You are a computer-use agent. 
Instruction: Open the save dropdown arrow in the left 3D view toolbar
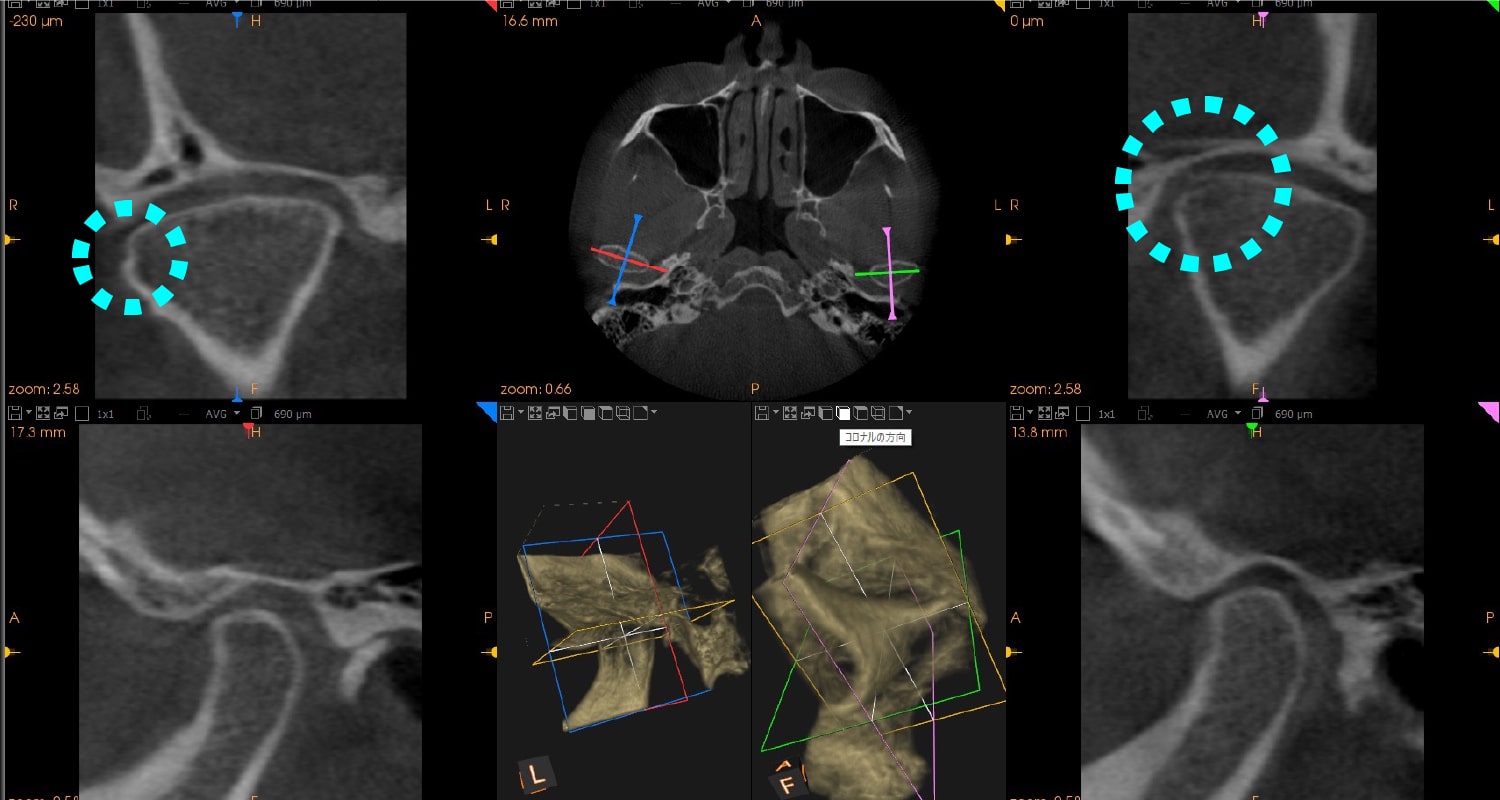(x=521, y=412)
